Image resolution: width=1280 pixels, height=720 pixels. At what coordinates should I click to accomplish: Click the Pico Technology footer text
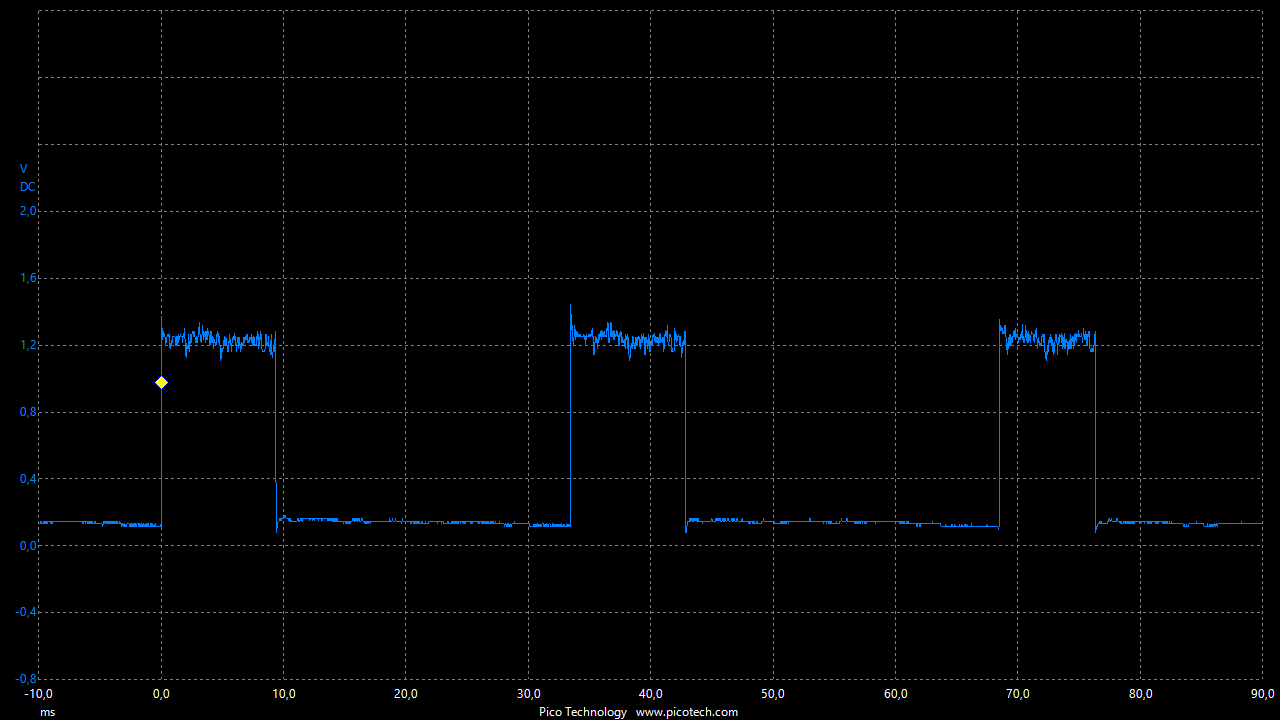tap(582, 712)
